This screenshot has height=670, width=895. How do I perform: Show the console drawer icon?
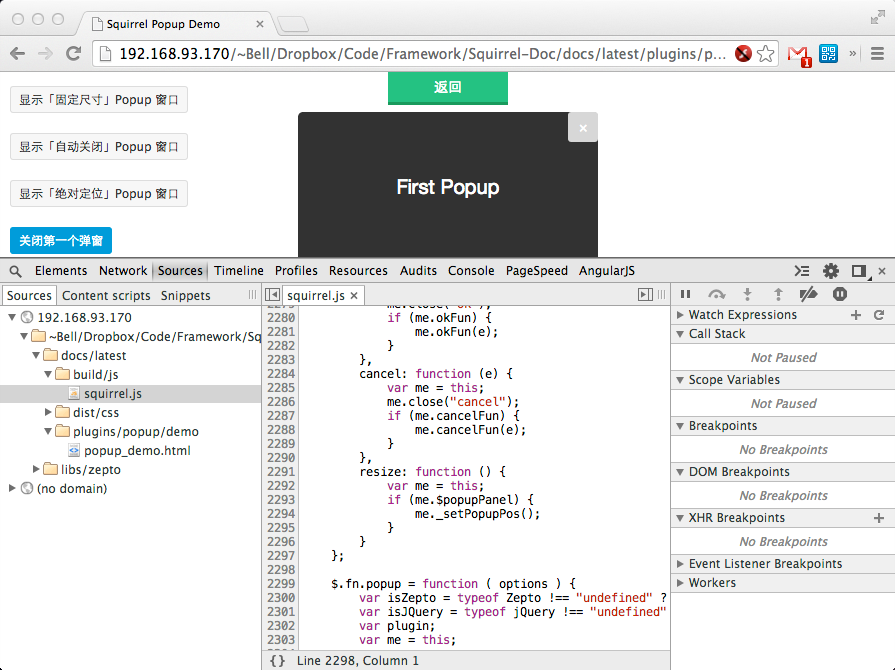pyautogui.click(x=802, y=271)
